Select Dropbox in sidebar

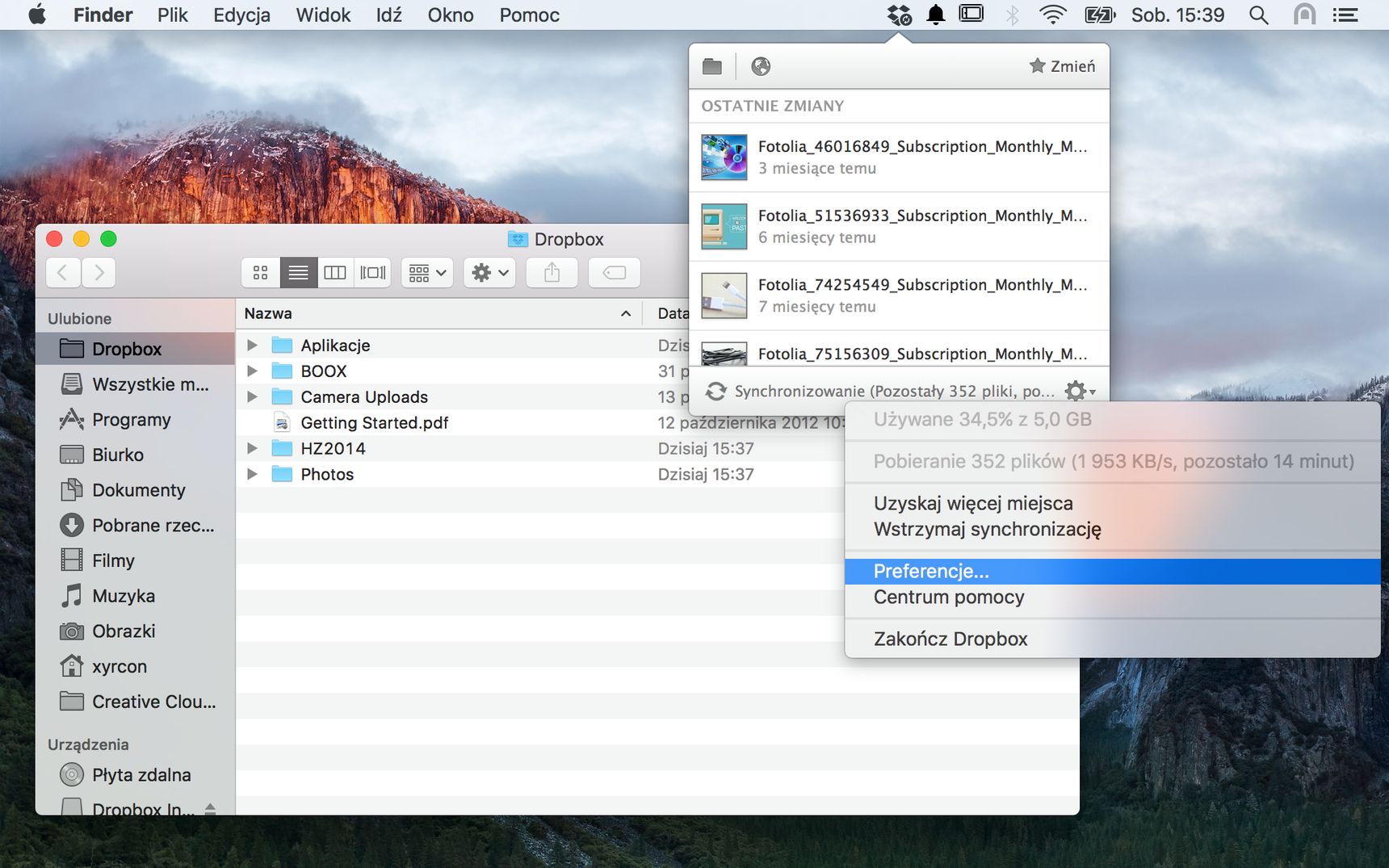135,349
